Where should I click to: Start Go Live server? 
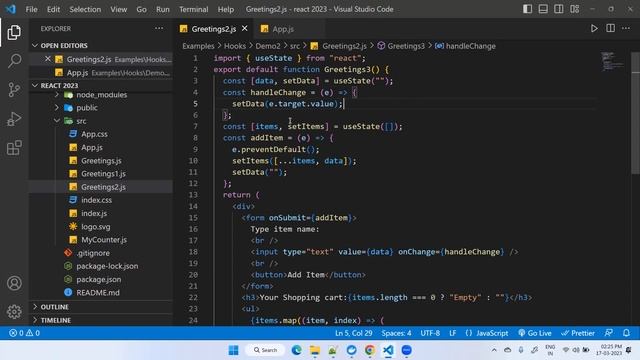point(535,333)
